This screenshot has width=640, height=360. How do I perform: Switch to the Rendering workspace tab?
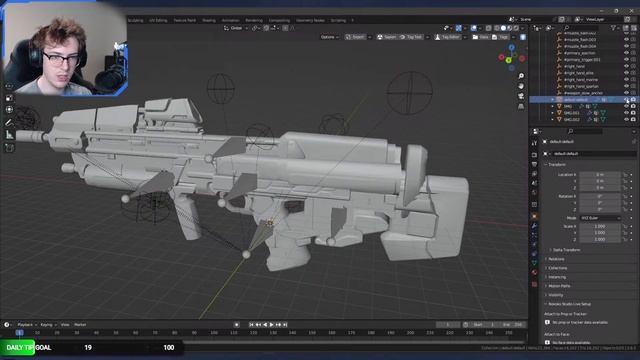pyautogui.click(x=254, y=20)
